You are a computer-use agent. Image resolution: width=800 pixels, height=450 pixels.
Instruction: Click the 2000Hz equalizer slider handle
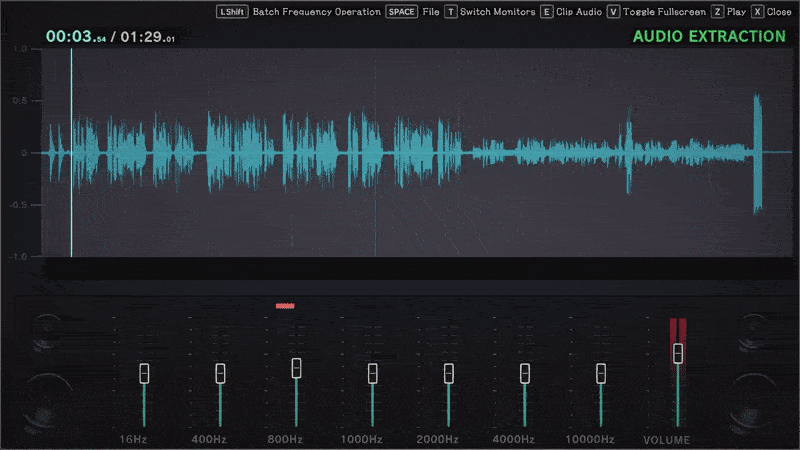click(448, 373)
